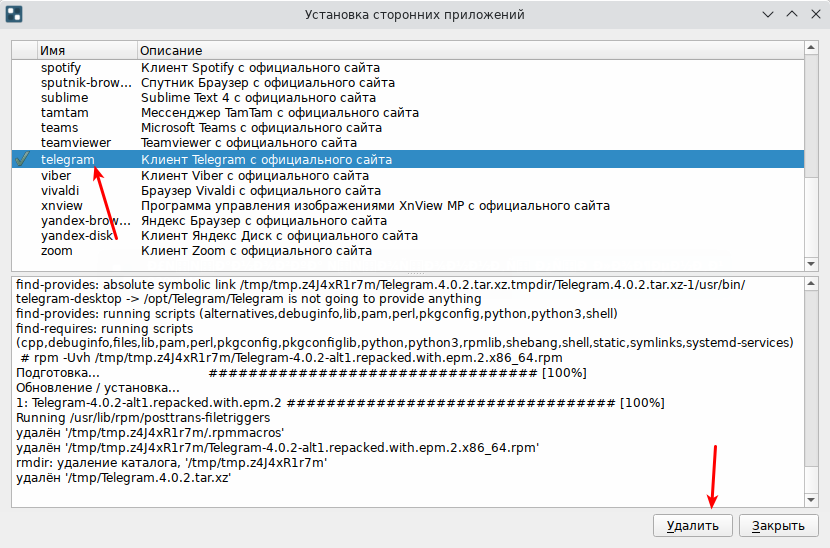Click the telegram name in selected row
The height and width of the screenshot is (548, 830).
pos(67,159)
